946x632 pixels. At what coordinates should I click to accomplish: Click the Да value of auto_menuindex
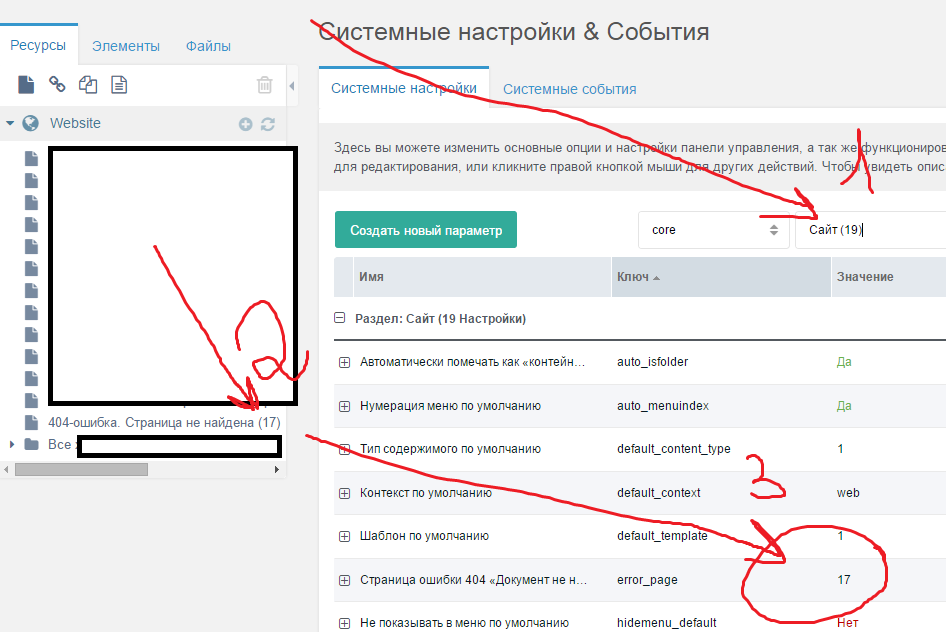click(844, 406)
